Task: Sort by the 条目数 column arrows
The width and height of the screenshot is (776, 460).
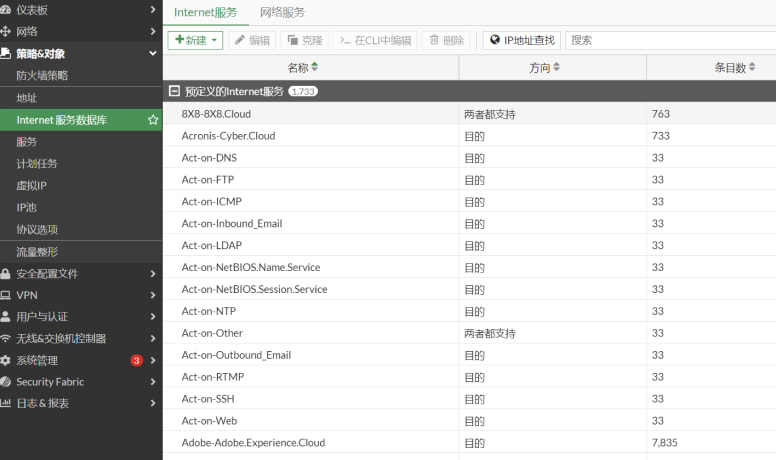Action: tap(752, 68)
